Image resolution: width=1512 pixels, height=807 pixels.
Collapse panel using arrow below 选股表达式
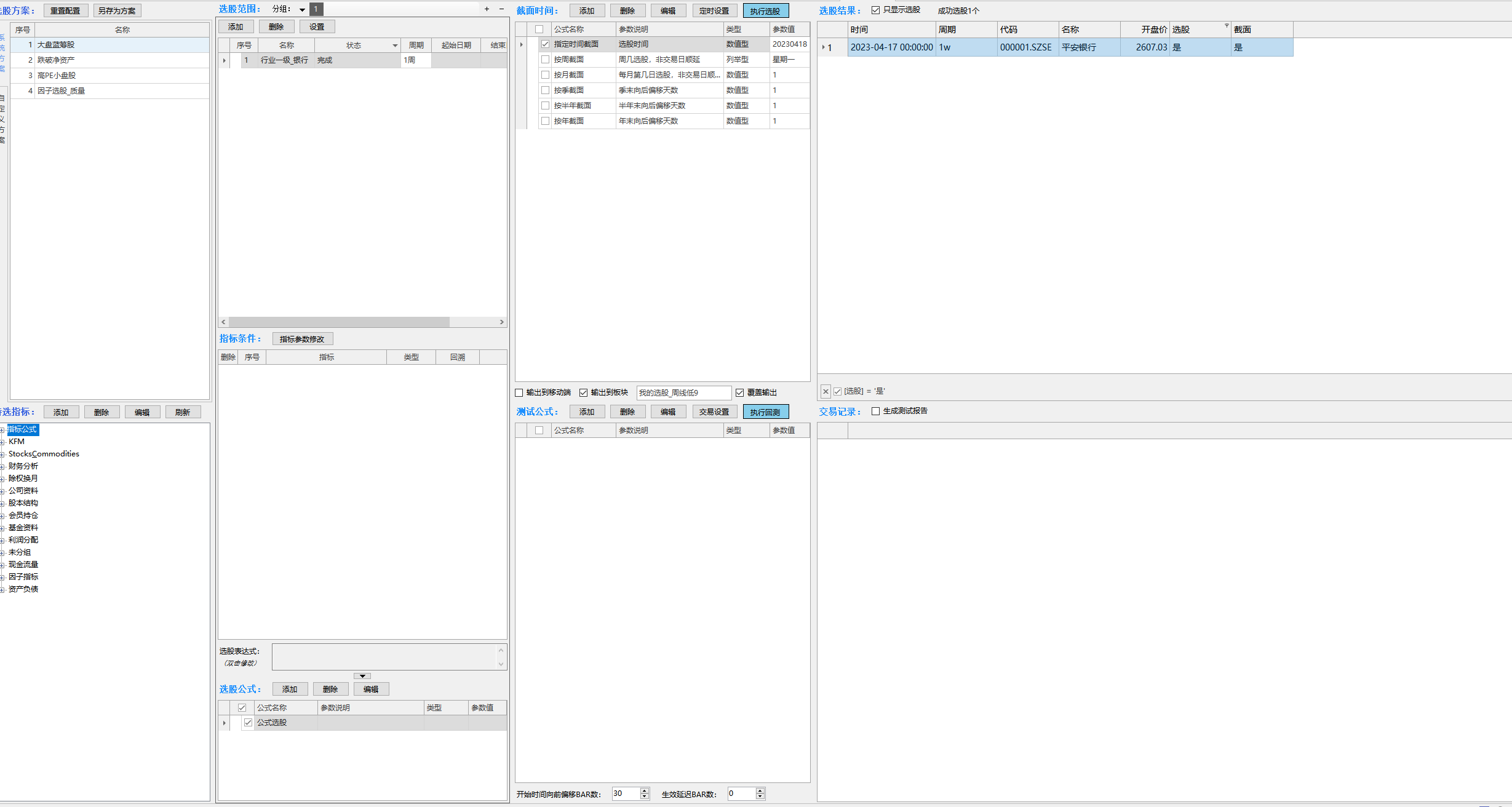pos(362,676)
